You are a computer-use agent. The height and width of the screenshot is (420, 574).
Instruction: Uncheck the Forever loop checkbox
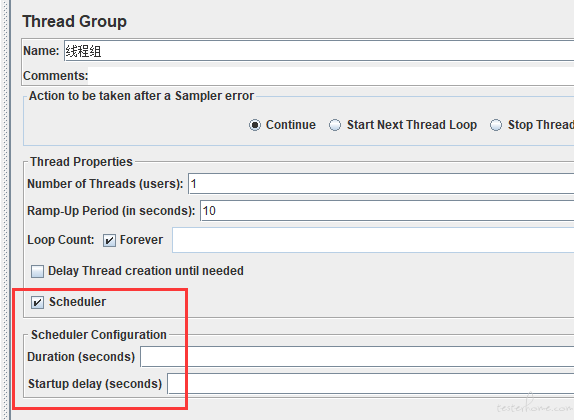coord(109,241)
